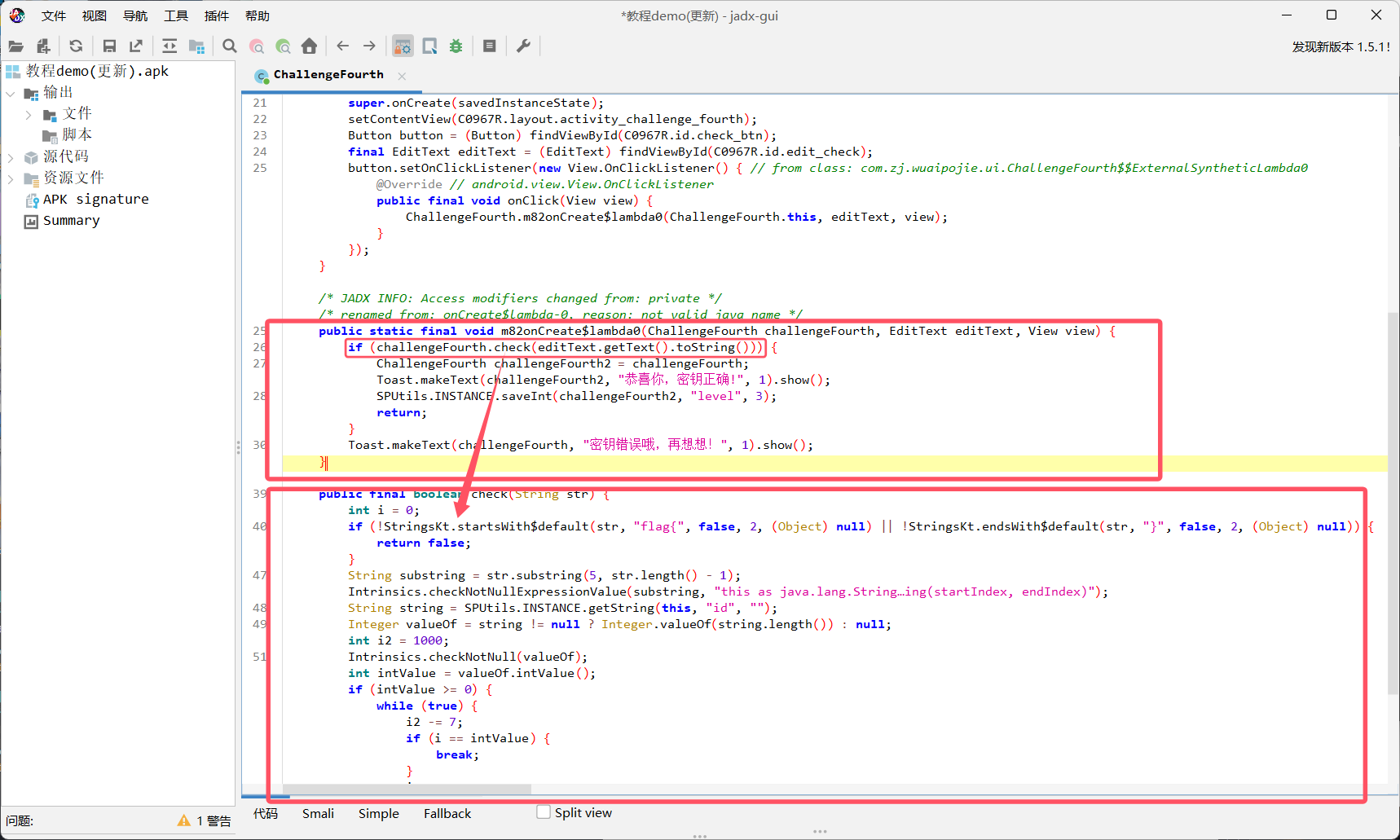Toggle the deobfuscation toolbar icon
Viewport: 1400px width, 840px height.
pos(403,46)
